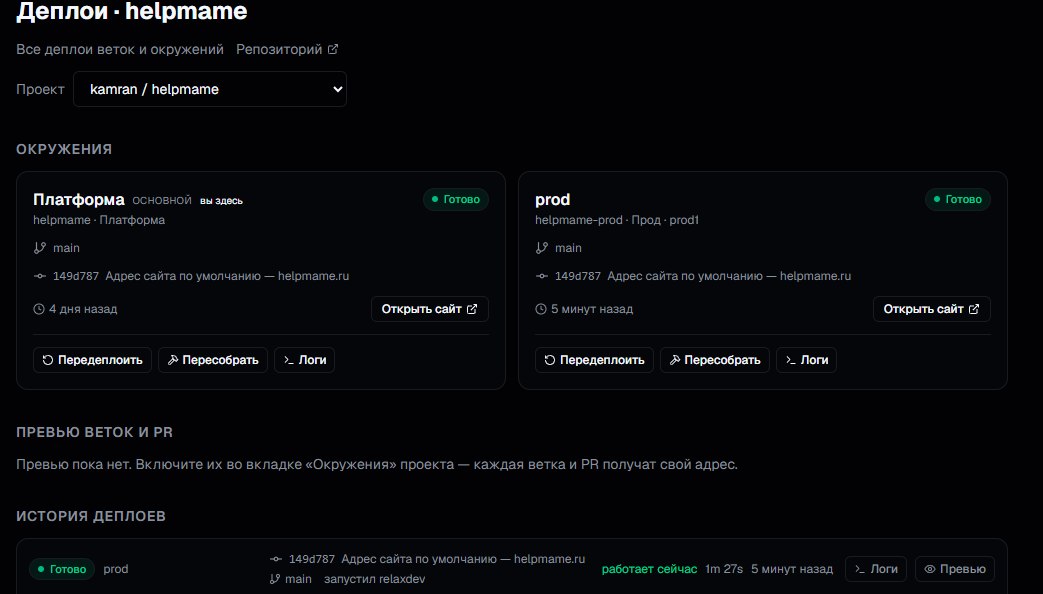This screenshot has height=594, width=1043.
Task: Open Логи in the deploy history row
Action: pyautogui.click(x=876, y=569)
